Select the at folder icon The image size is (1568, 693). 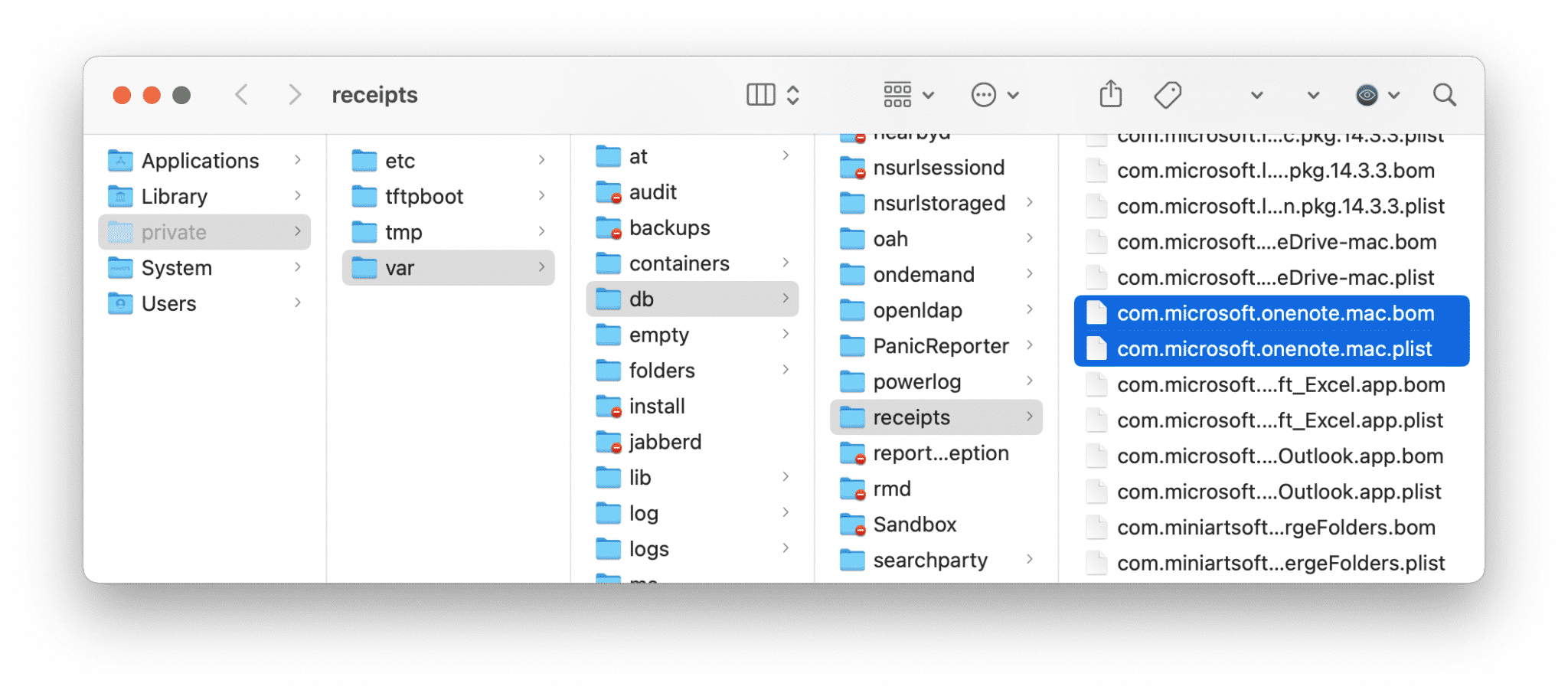(x=608, y=157)
